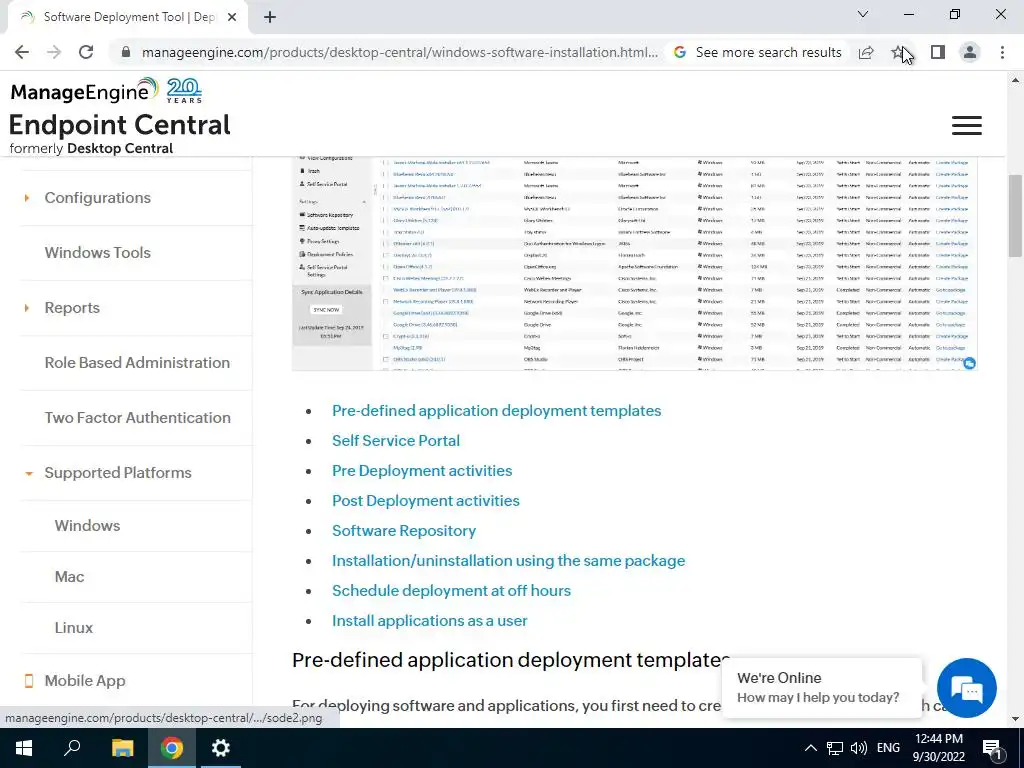Viewport: 1024px width, 768px height.
Task: Open Chrome three-dot menu
Action: (1002, 52)
